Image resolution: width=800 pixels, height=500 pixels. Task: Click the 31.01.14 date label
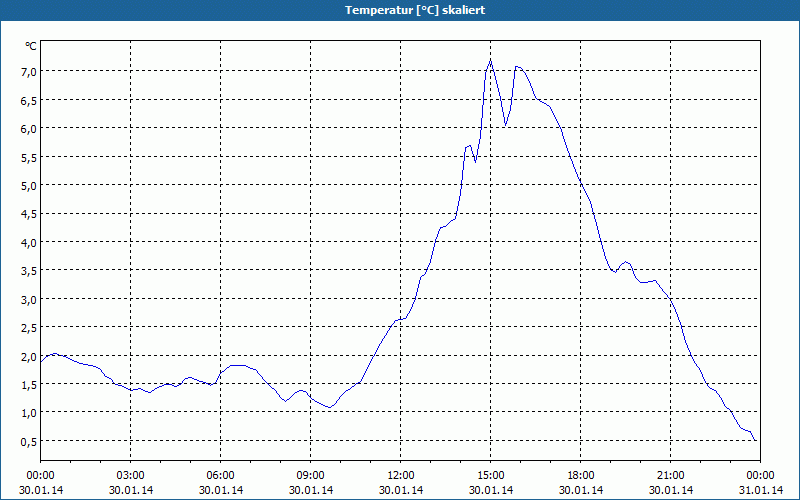pyautogui.click(x=761, y=490)
